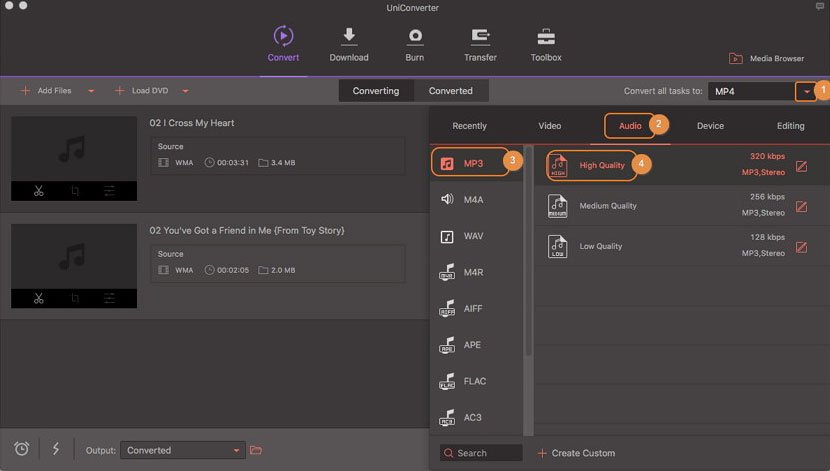Image resolution: width=830 pixels, height=471 pixels.
Task: Click the Add Files button
Action: tap(46, 90)
